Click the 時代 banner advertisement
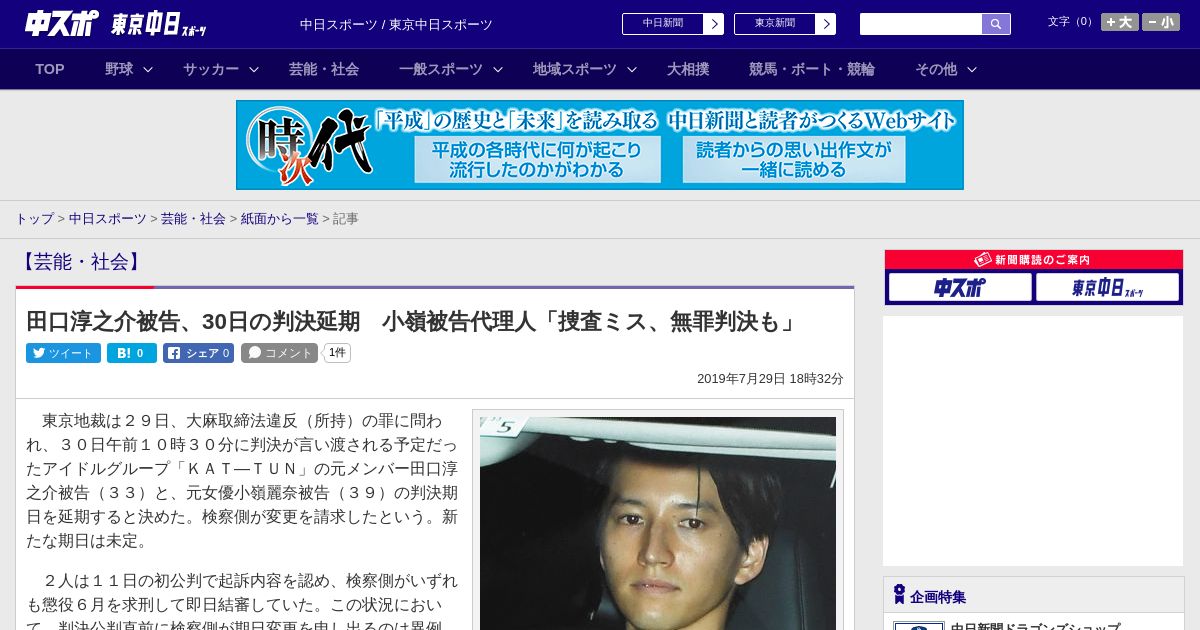This screenshot has height=630, width=1200. 600,145
